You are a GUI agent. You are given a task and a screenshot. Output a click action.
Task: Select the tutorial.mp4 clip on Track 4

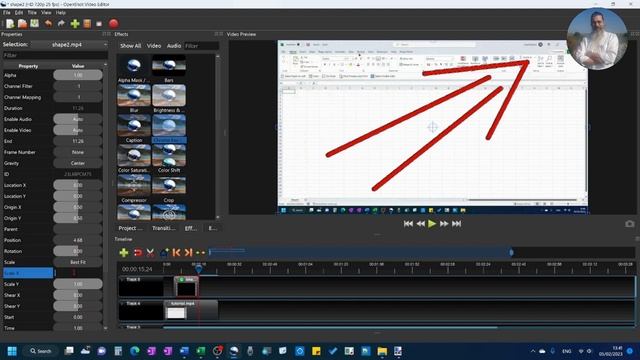191,310
